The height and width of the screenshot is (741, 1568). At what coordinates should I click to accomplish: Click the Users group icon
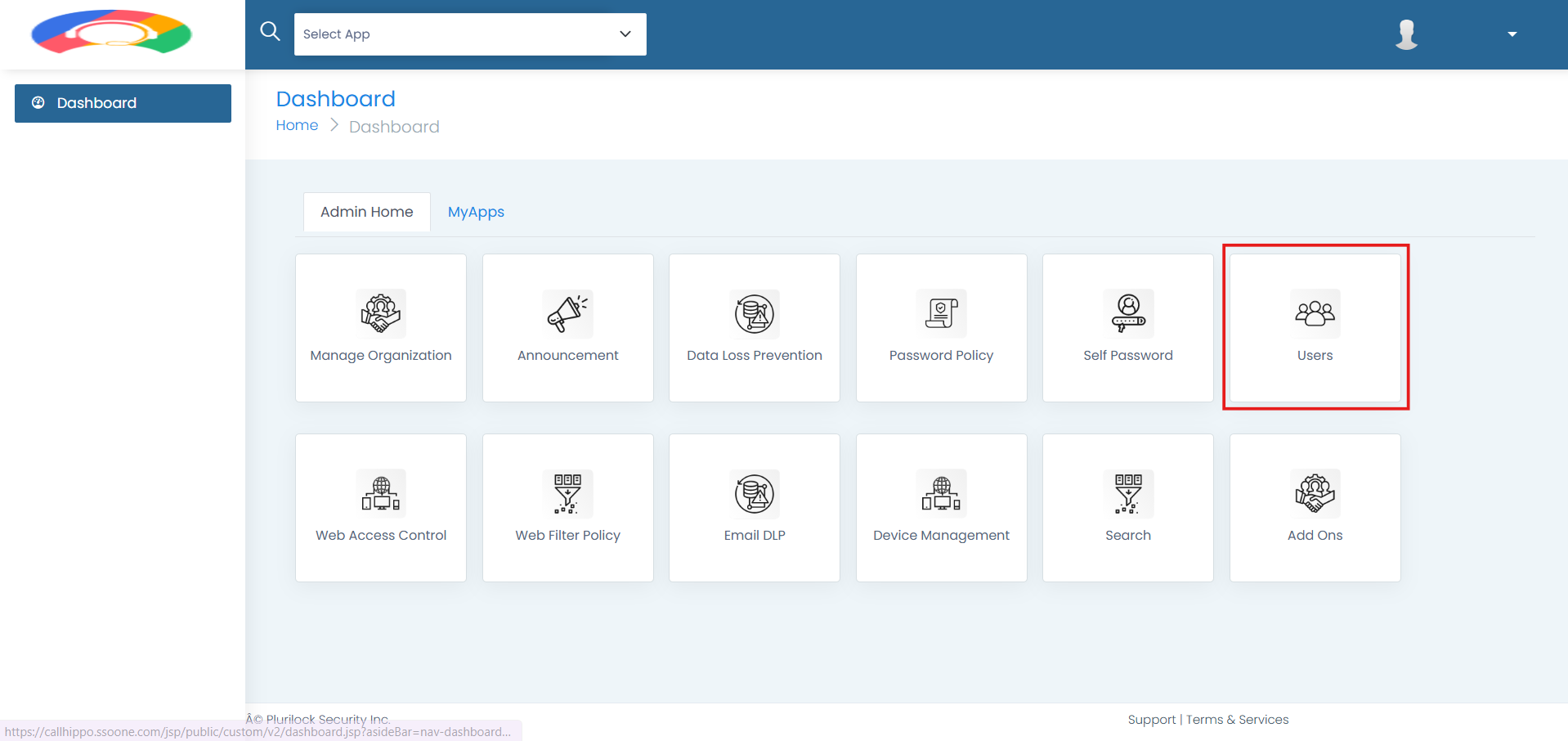coord(1315,313)
